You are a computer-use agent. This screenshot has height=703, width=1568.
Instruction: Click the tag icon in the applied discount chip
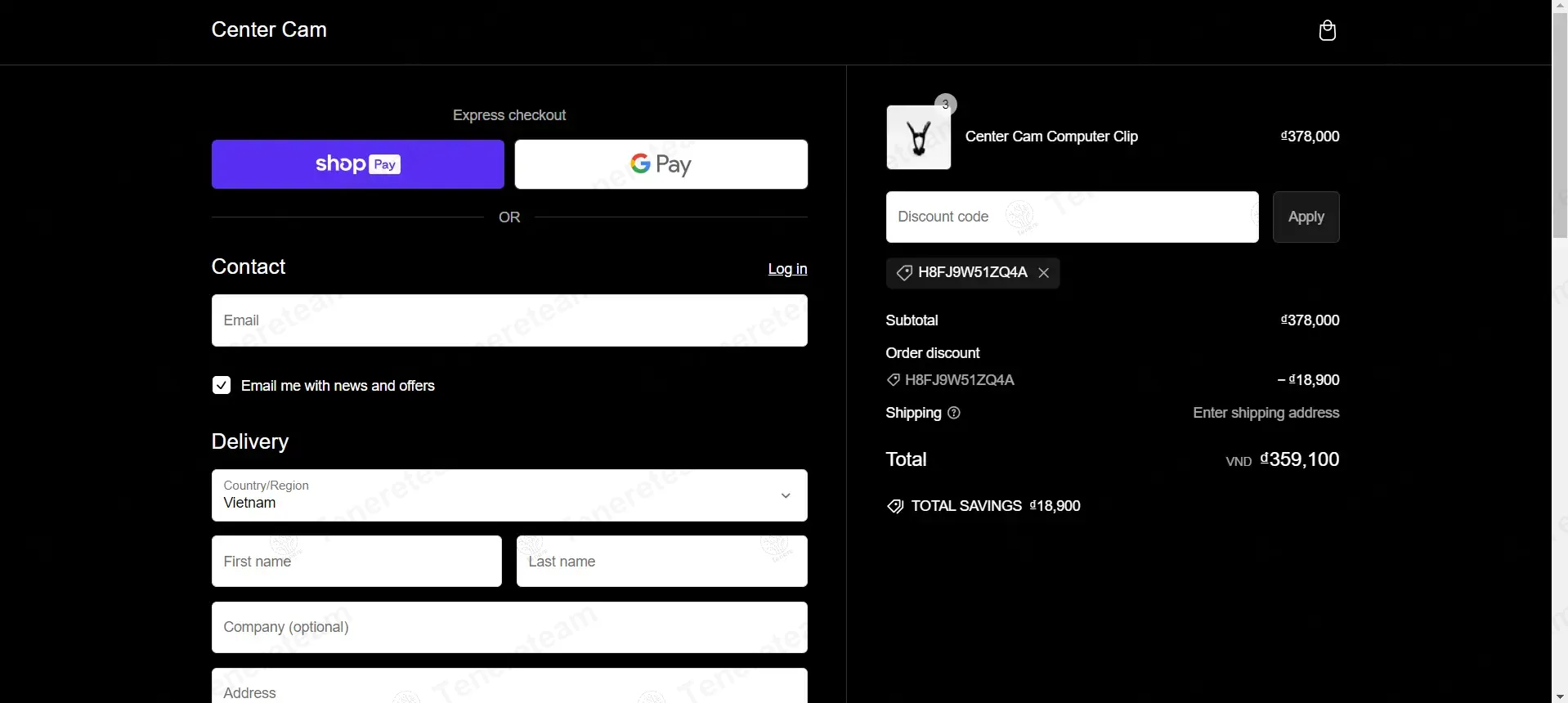[904, 273]
